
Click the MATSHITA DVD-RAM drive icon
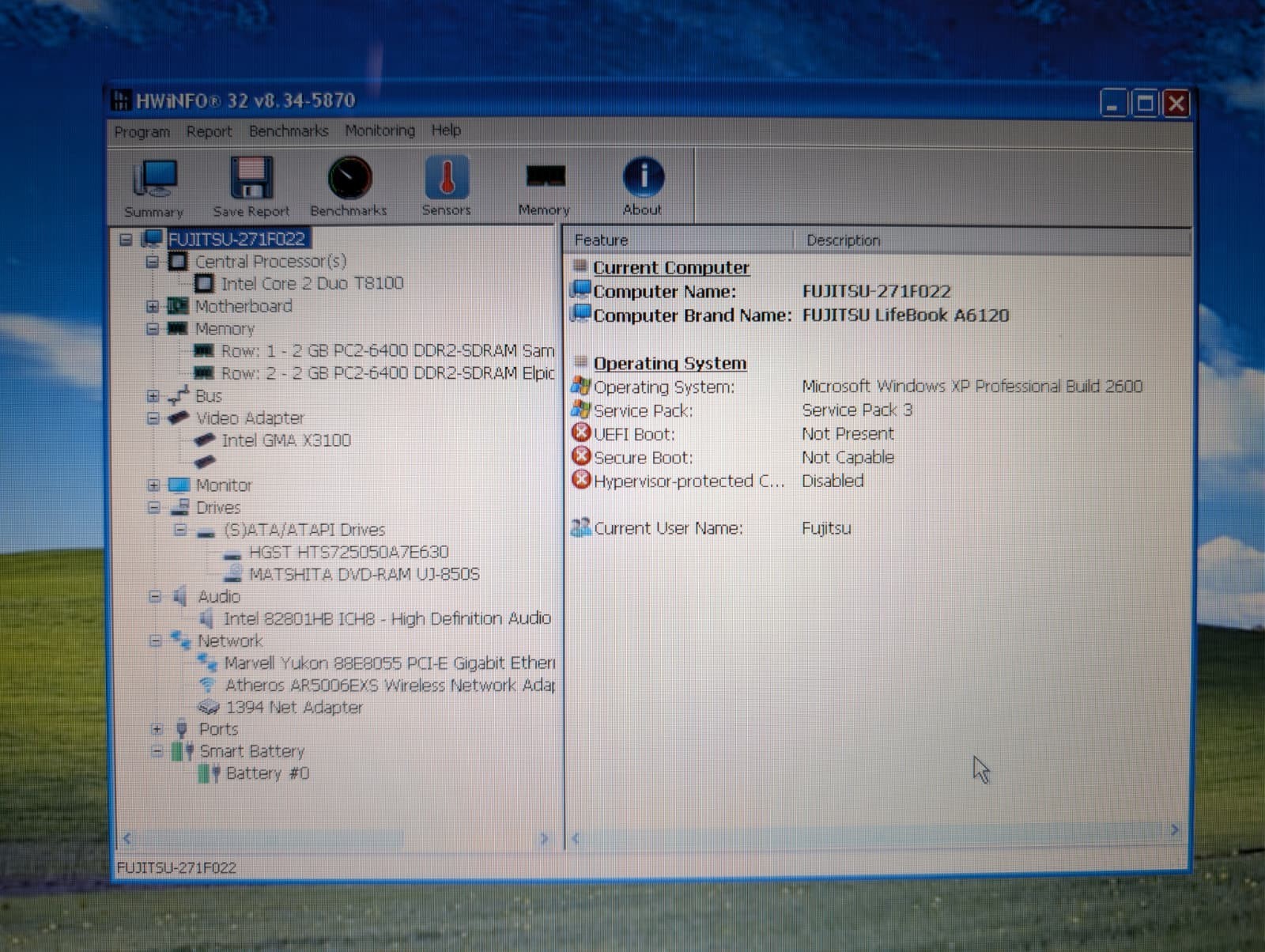click(233, 573)
